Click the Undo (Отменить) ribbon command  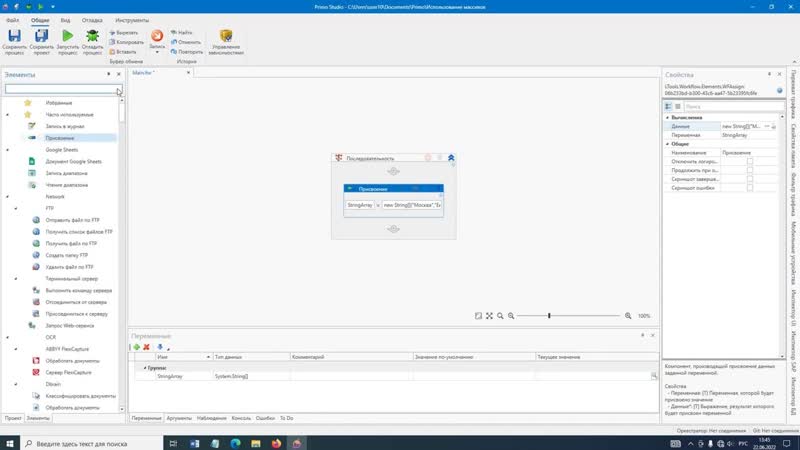pyautogui.click(x=186, y=42)
